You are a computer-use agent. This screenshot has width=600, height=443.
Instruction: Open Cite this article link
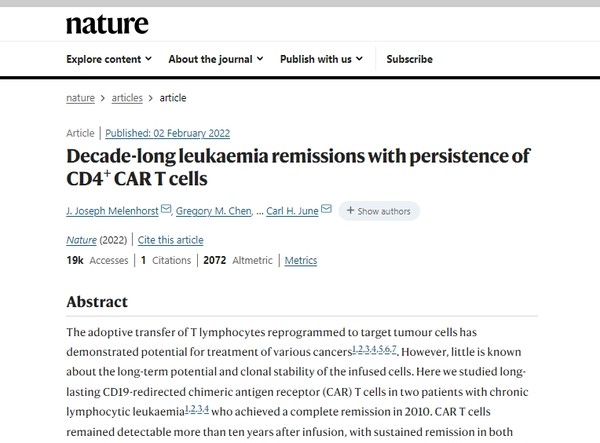coord(171,240)
